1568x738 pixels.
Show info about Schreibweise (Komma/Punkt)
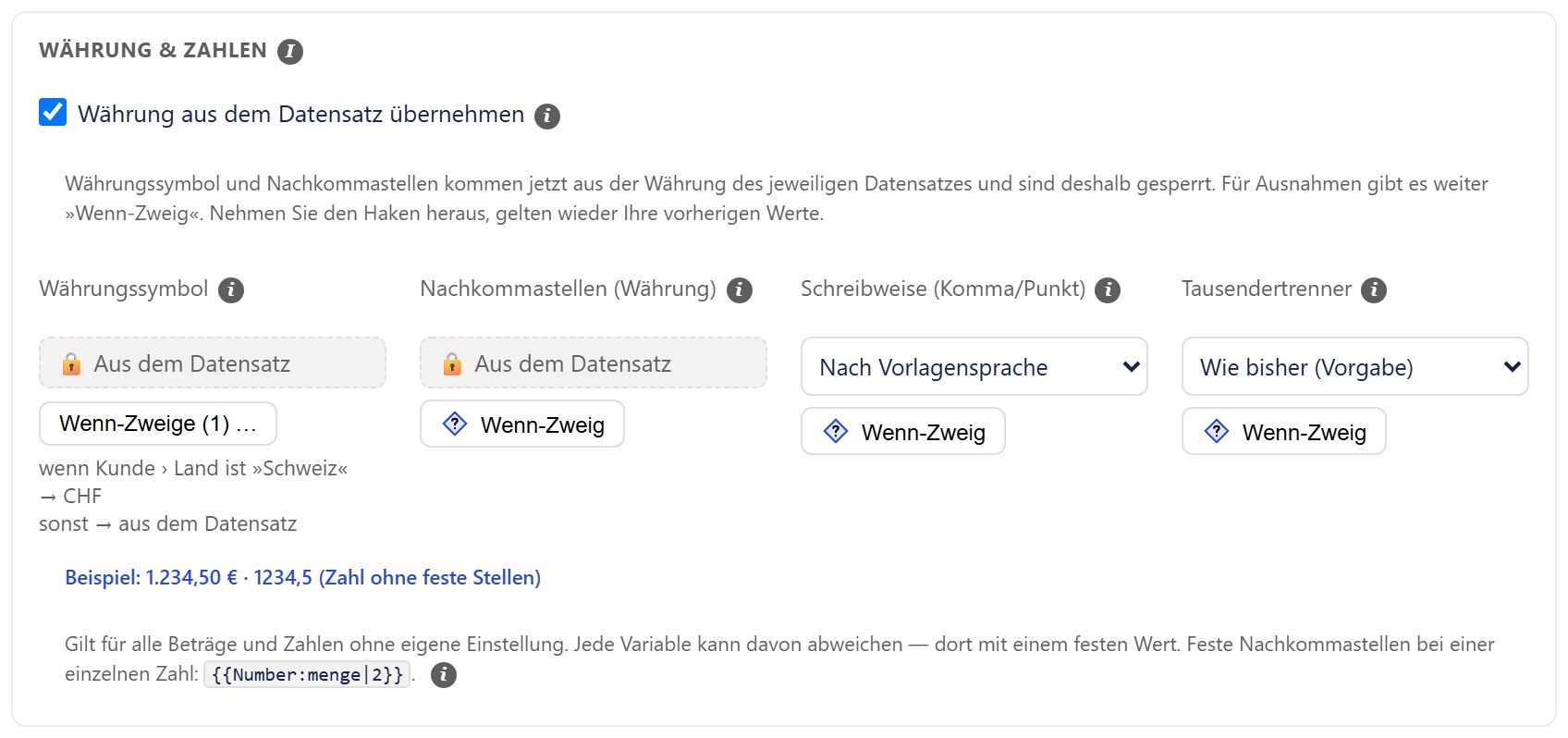[x=1108, y=290]
